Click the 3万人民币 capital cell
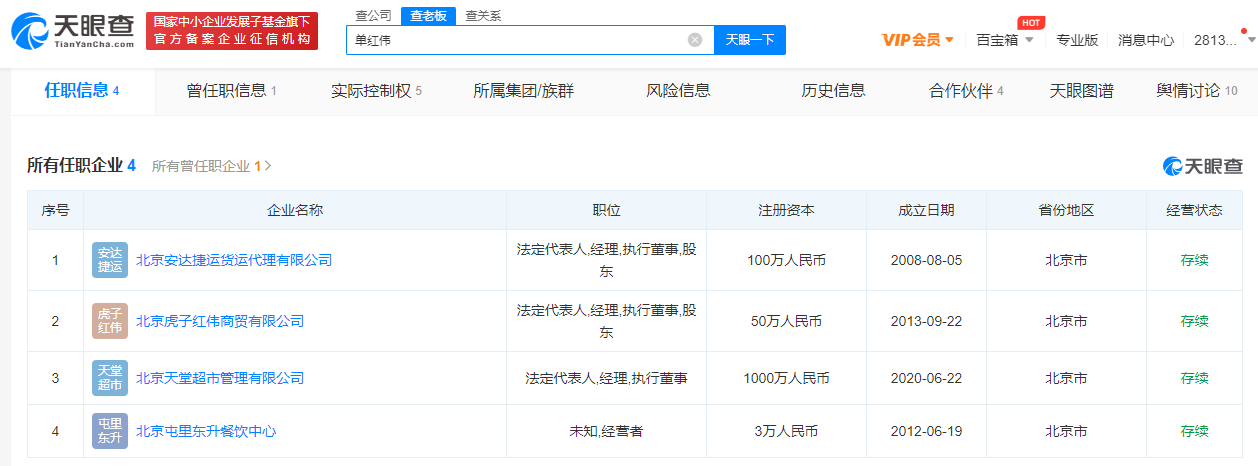The width and height of the screenshot is (1258, 466). point(786,431)
